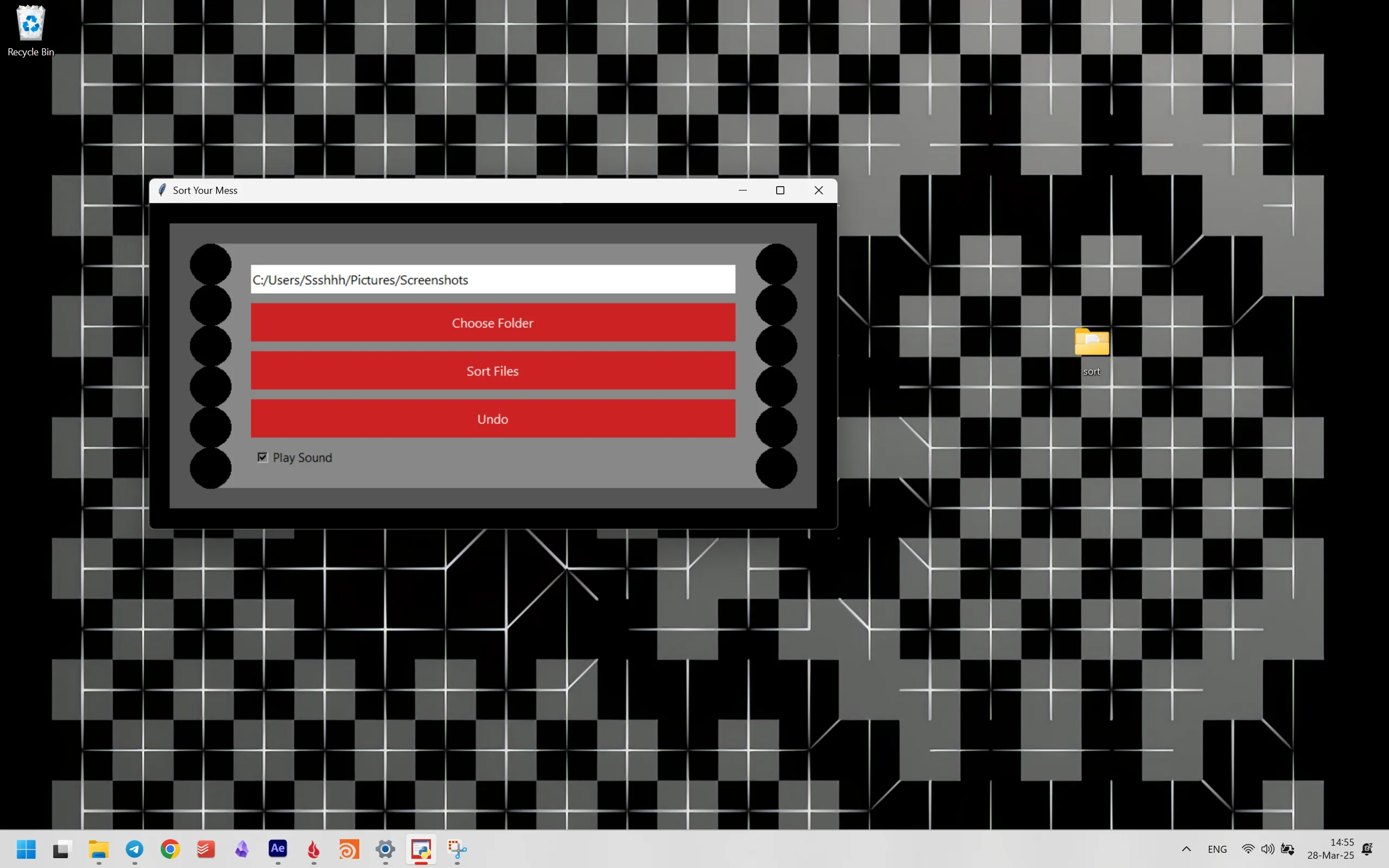Launch Telegram from the taskbar
The height and width of the screenshot is (868, 1389).
pos(135,849)
